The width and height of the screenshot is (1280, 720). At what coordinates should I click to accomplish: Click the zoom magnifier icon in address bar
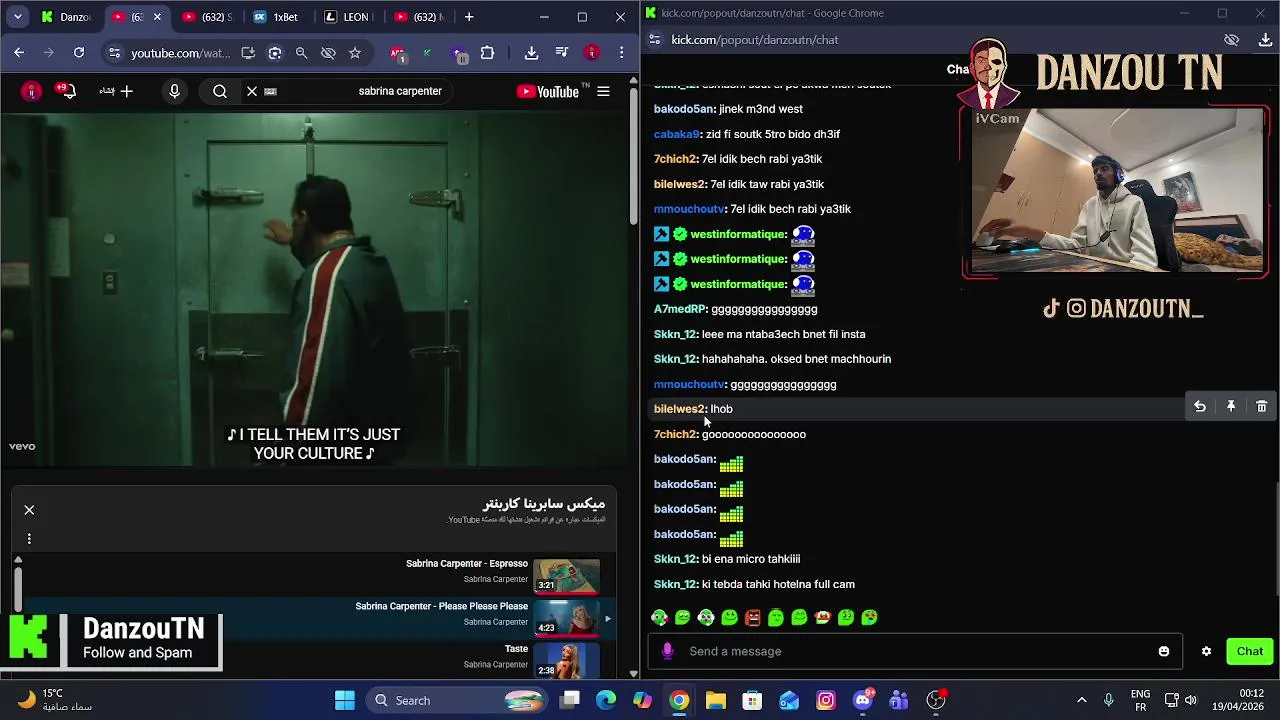tap(301, 53)
